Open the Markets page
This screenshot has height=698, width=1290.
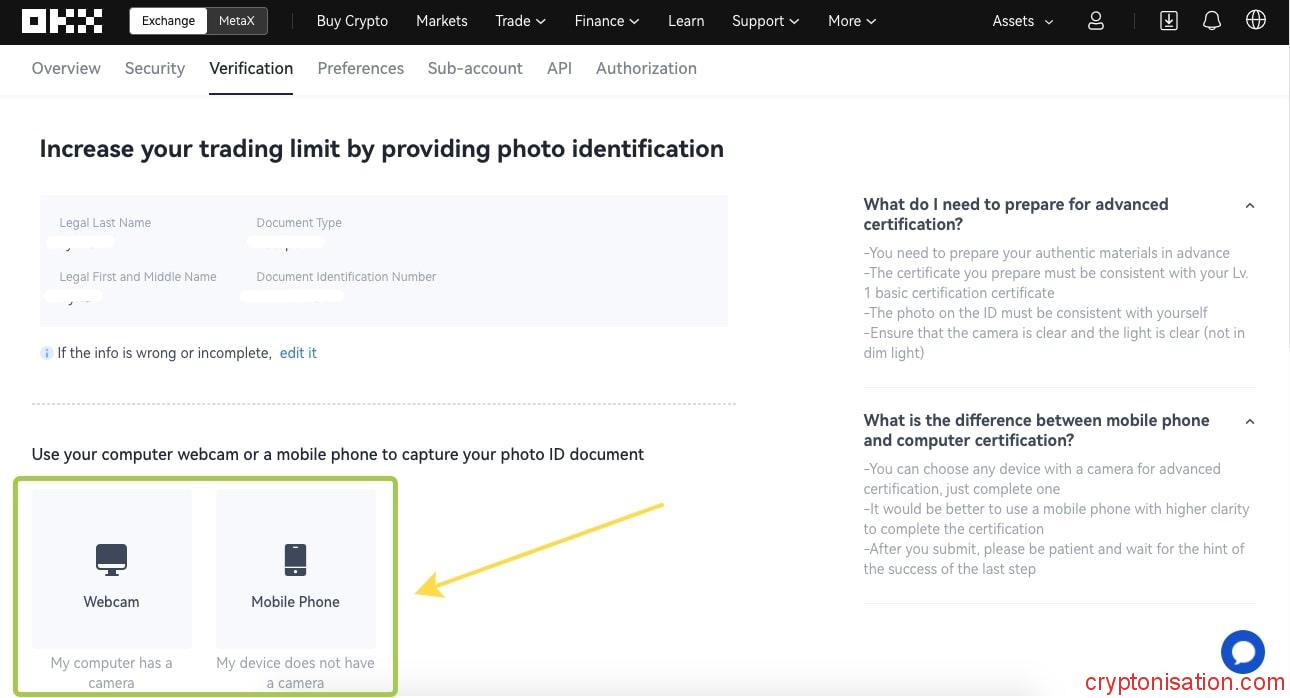[441, 21]
